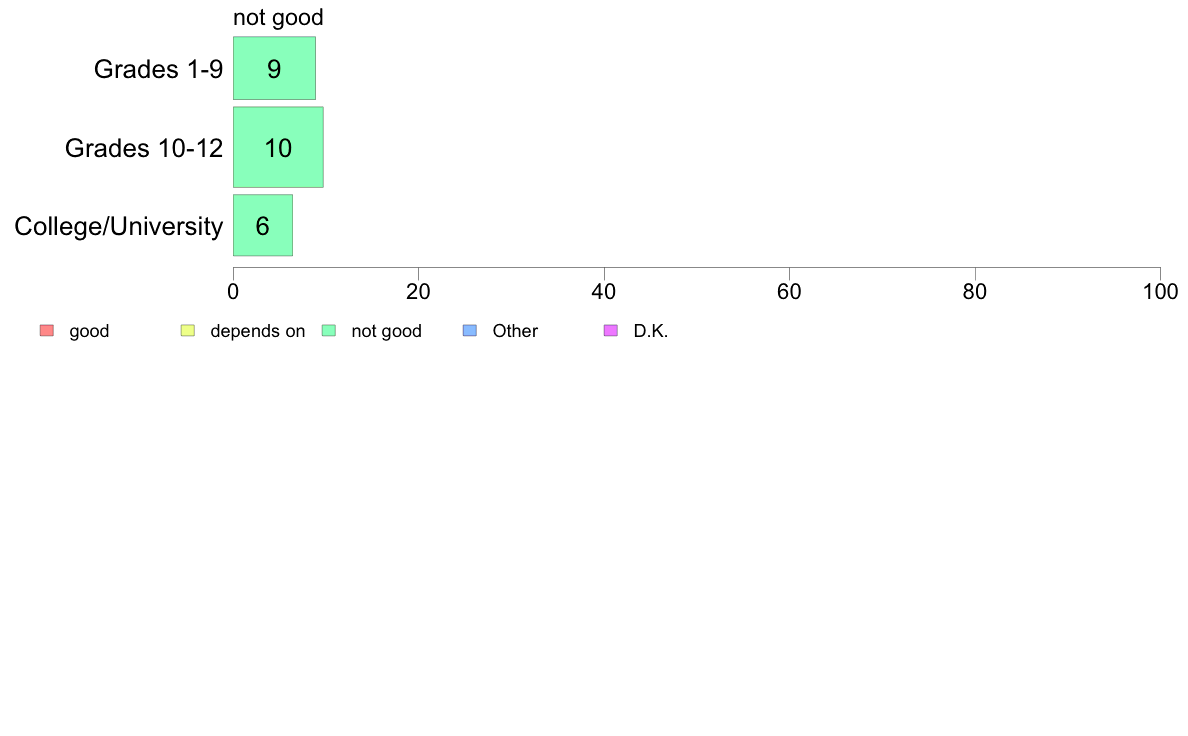Click the green 'not good' legend swatch
The image size is (1188, 736).
(329, 330)
